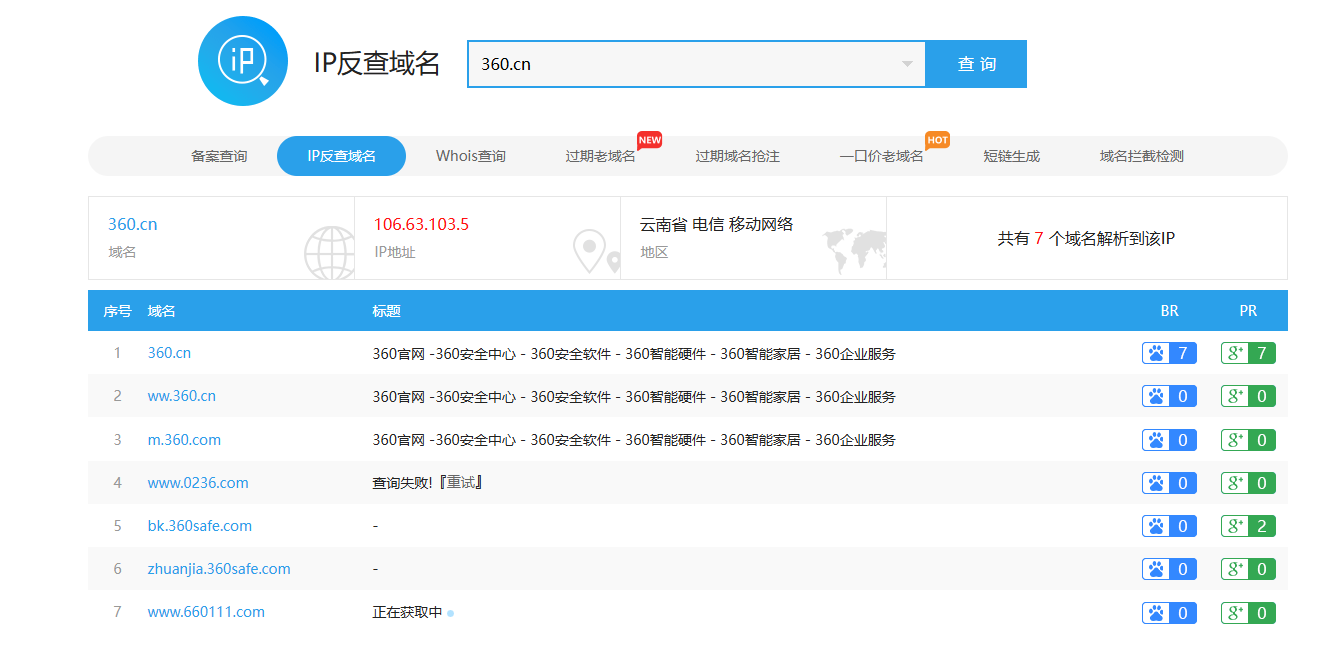Click the 标题 column header

click(387, 311)
